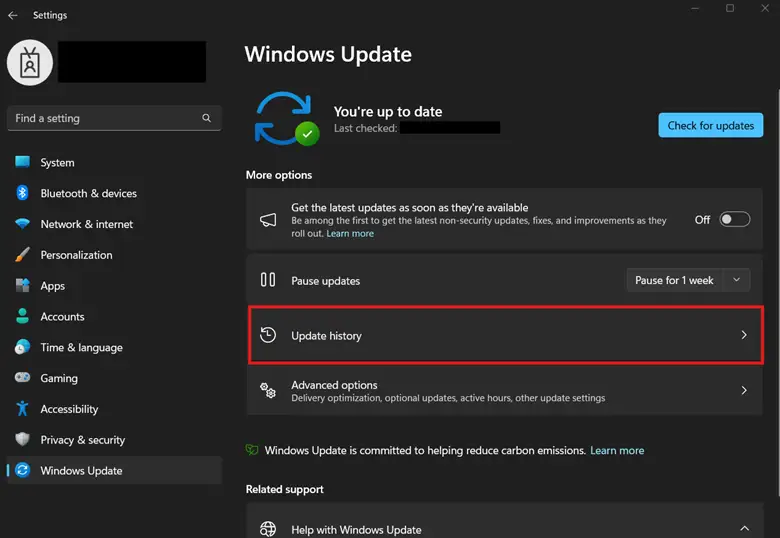
Task: Open Privacy & security settings label
Action: point(83,440)
